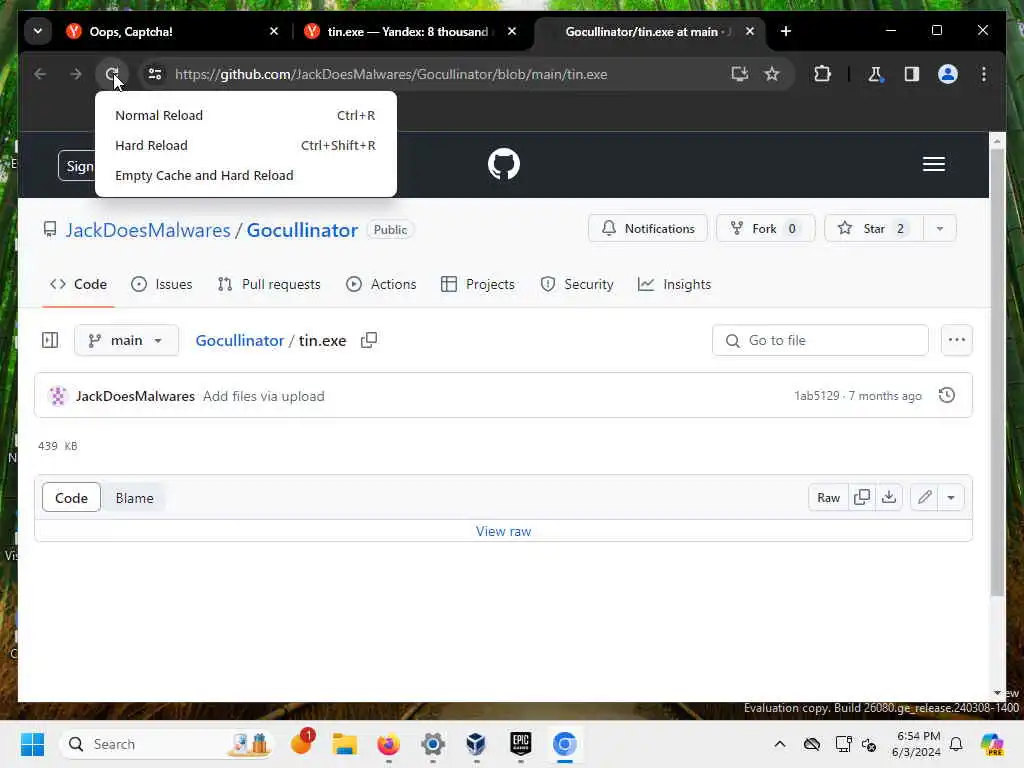Expand the file tree side panel
This screenshot has width=1024, height=768.
click(50, 340)
